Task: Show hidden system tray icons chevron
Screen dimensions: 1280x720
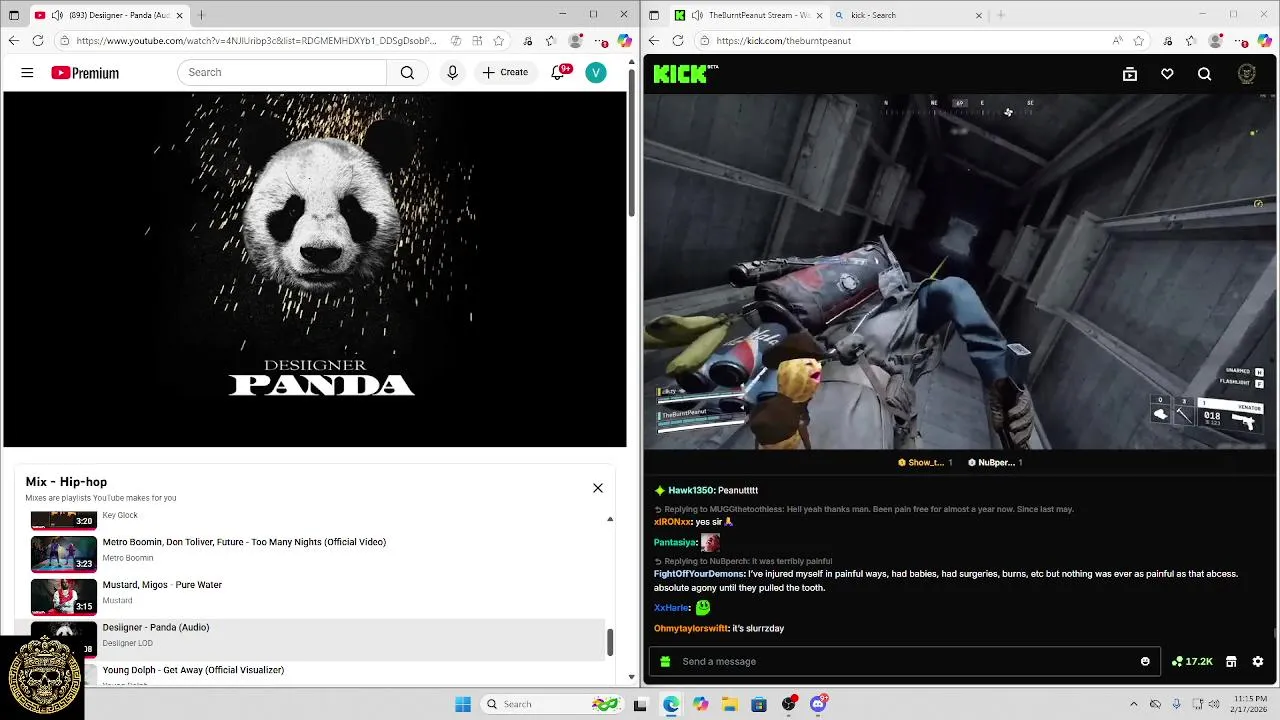Action: coord(1133,704)
